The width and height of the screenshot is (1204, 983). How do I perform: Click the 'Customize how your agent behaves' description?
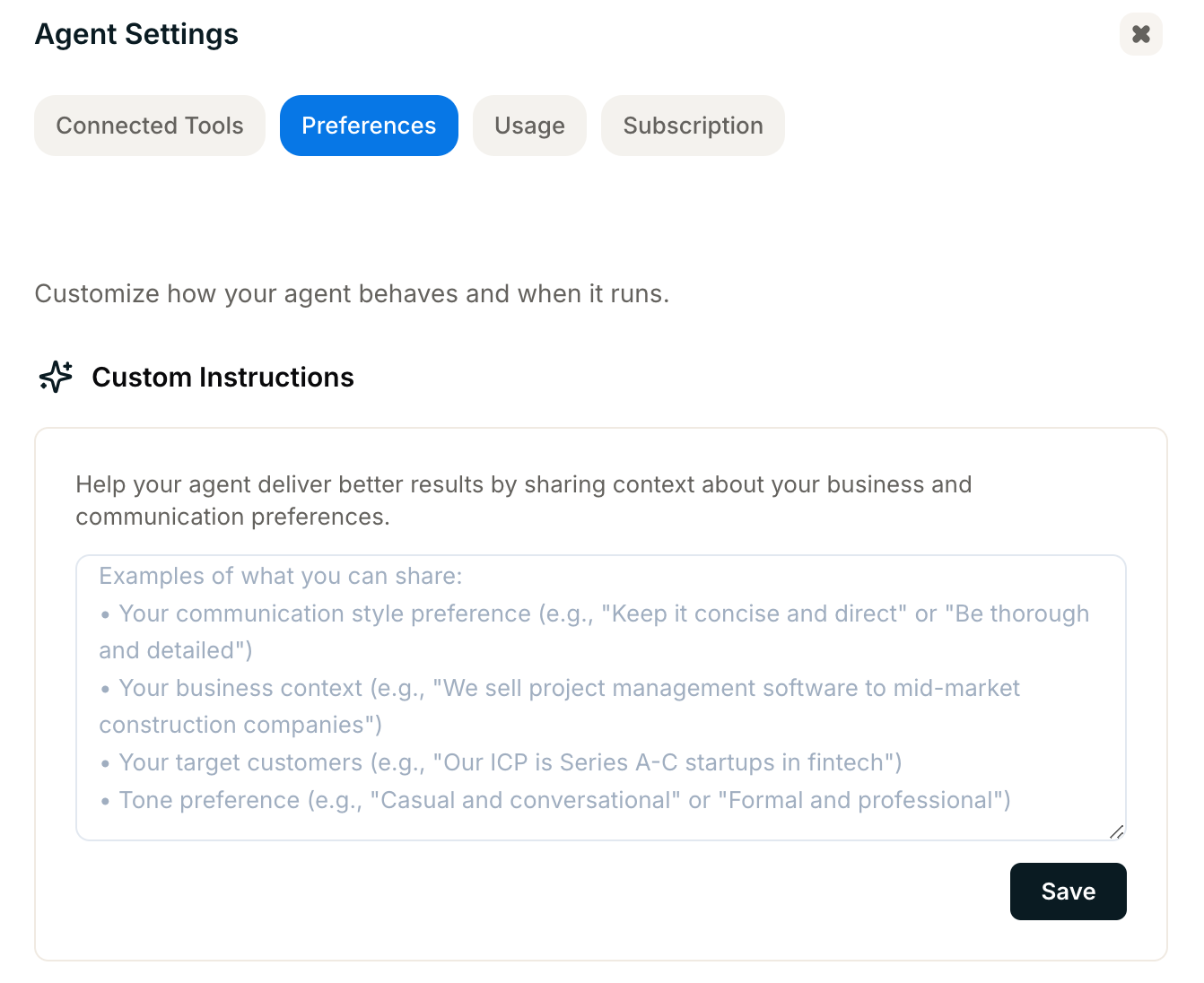[352, 294]
